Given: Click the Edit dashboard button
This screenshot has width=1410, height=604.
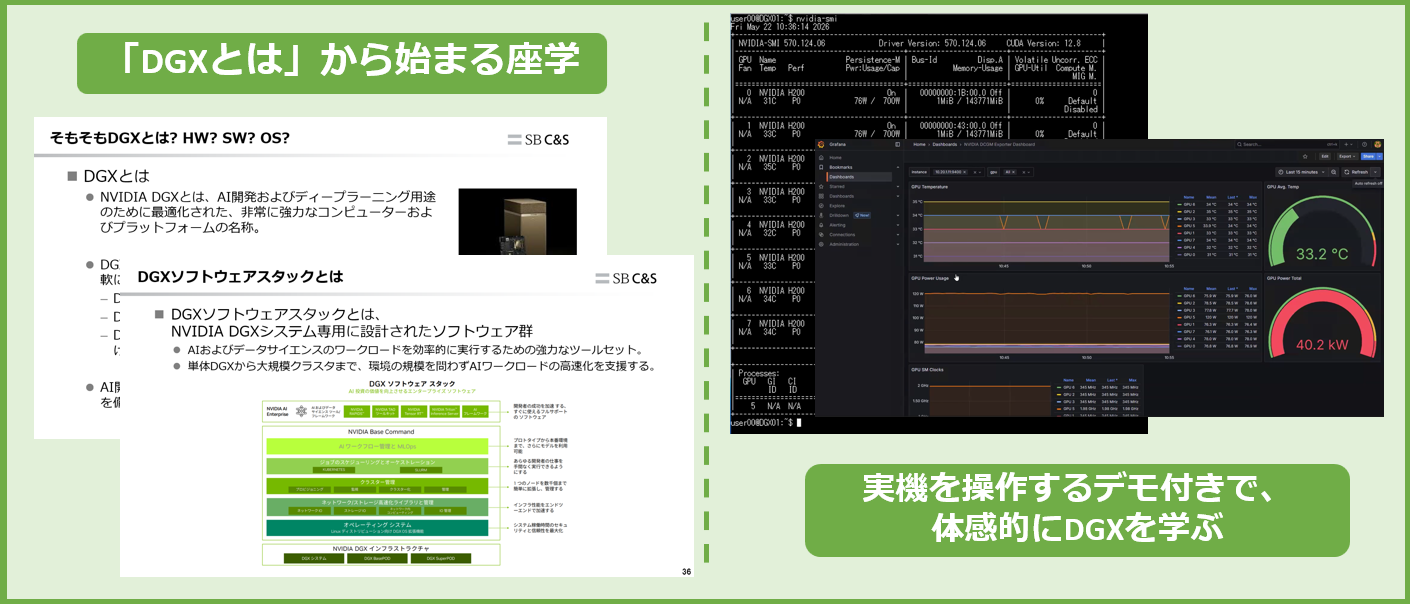Looking at the screenshot, I should pos(1325,156).
